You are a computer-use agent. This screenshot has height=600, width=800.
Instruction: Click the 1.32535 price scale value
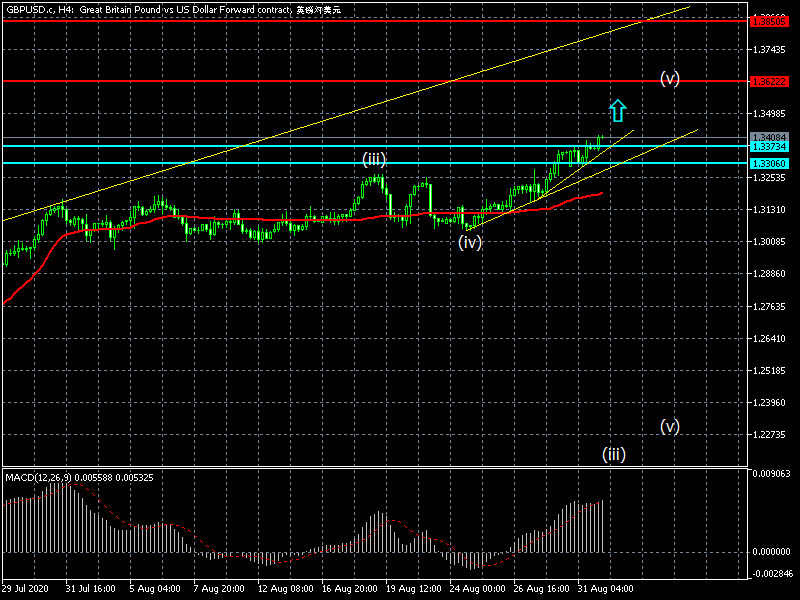(769, 178)
